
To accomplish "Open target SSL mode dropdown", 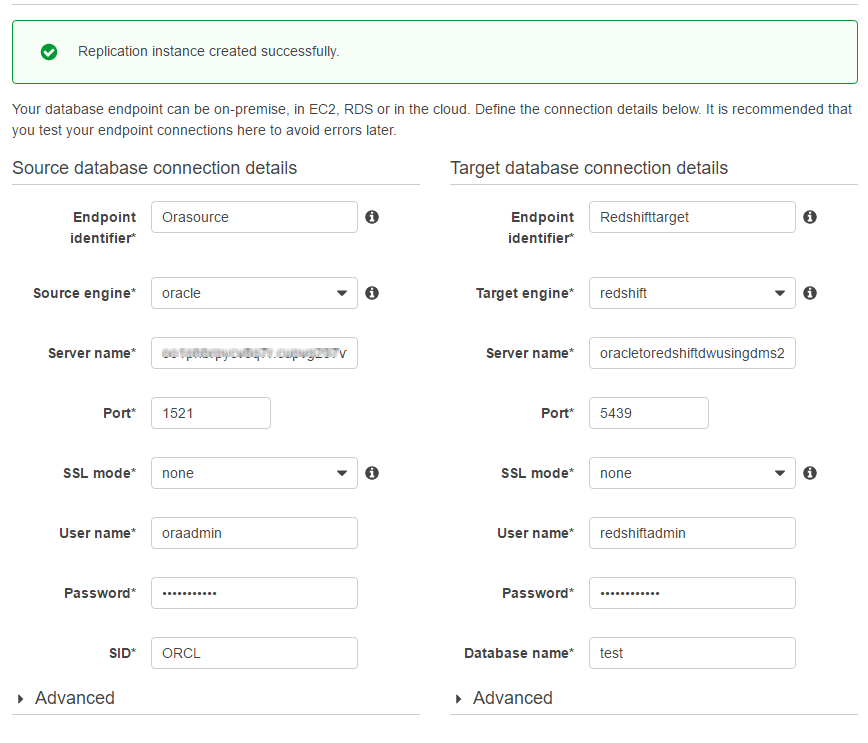I will (x=692, y=473).
